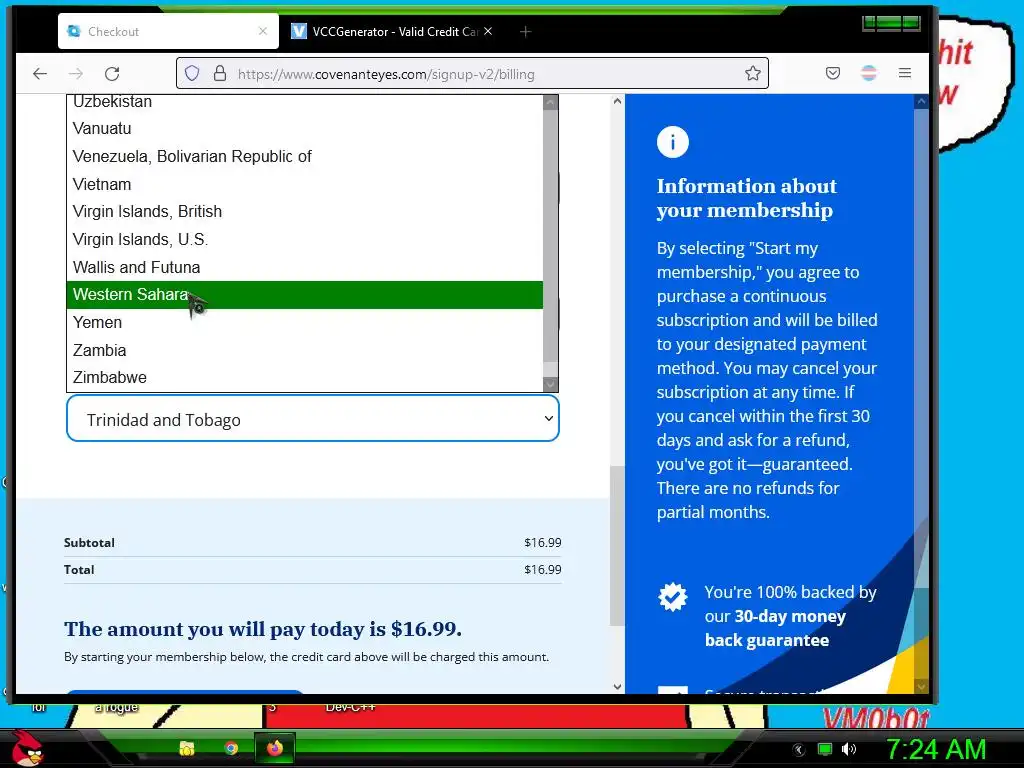The height and width of the screenshot is (768, 1024).
Task: Bookmark page with the star icon
Action: [752, 73]
